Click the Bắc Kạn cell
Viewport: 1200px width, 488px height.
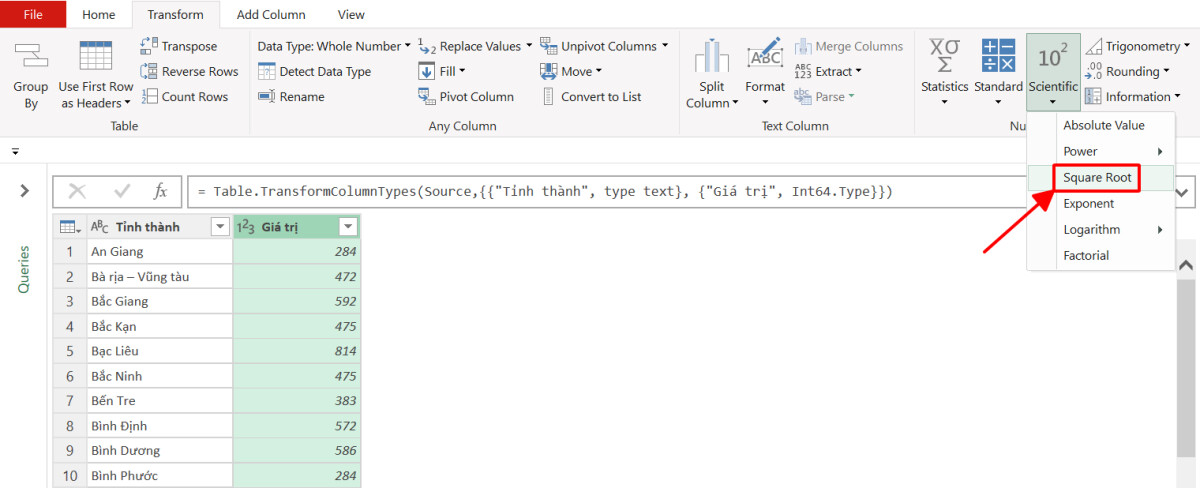[159, 326]
